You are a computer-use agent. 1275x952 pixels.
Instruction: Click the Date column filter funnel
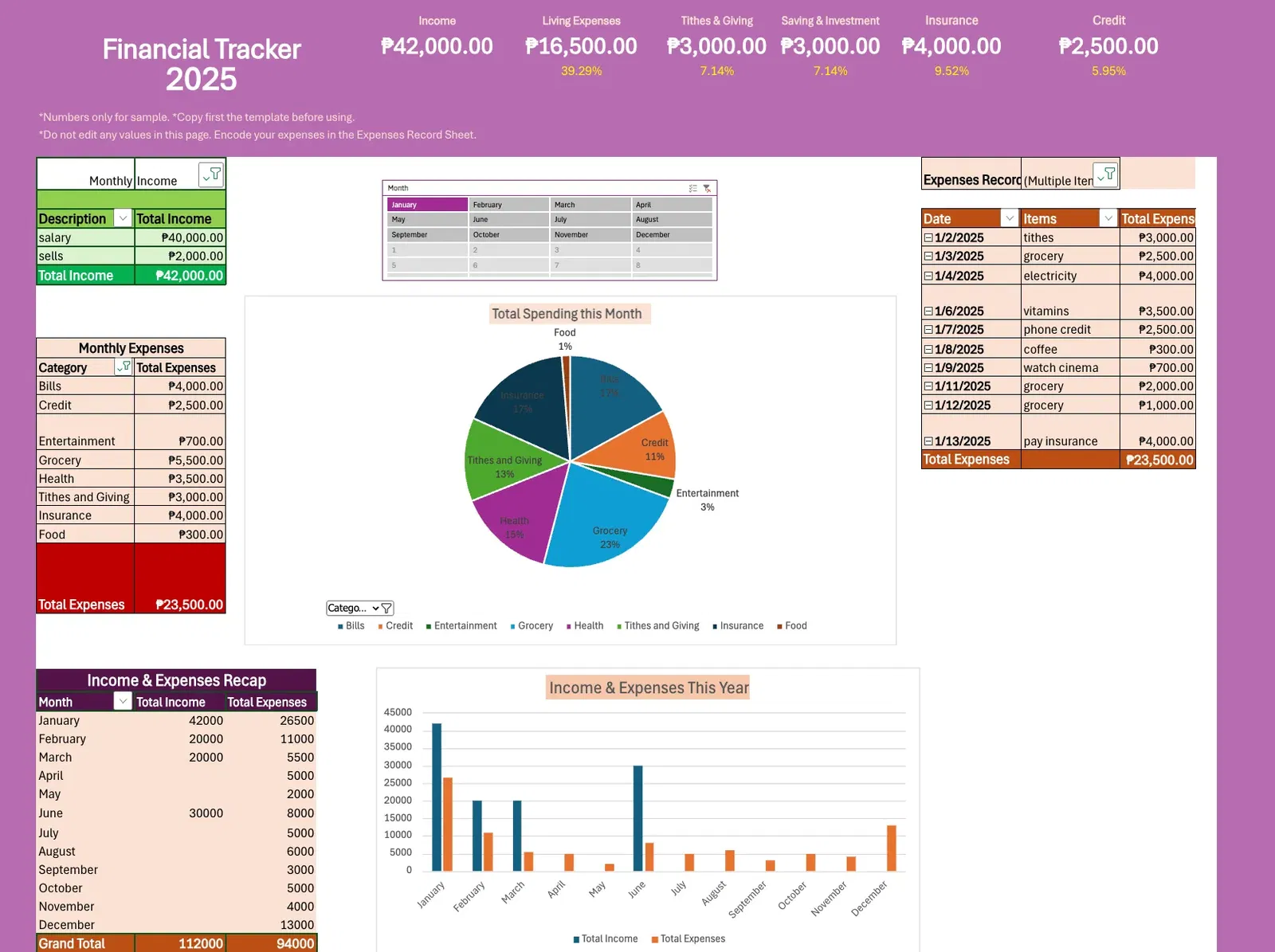pos(1009,217)
